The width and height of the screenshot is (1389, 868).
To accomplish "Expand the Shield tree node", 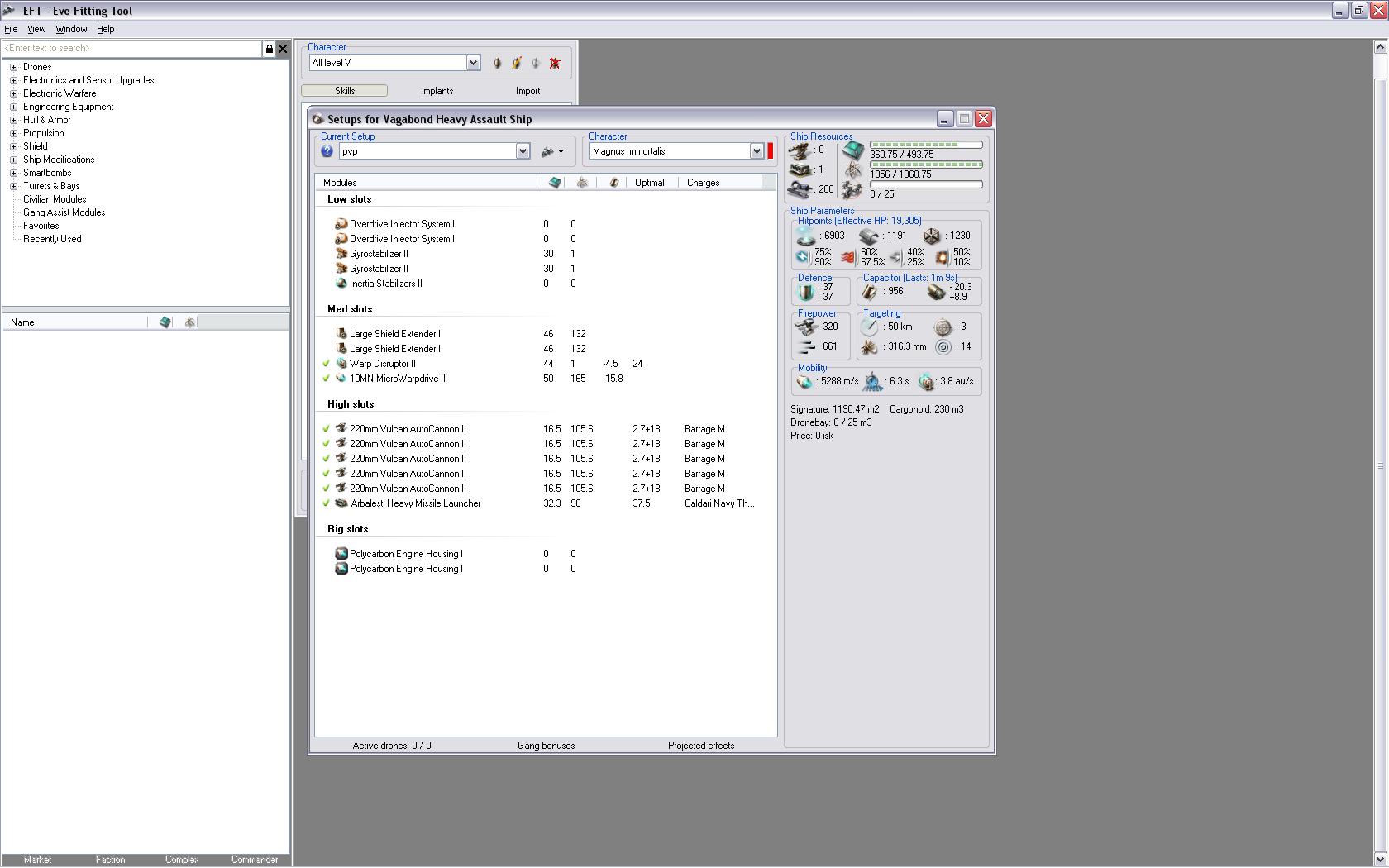I will point(13,146).
